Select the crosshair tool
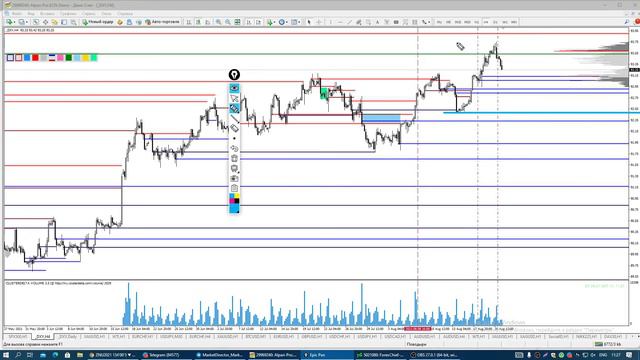This screenshot has height=360, width=640. (x=319, y=22)
